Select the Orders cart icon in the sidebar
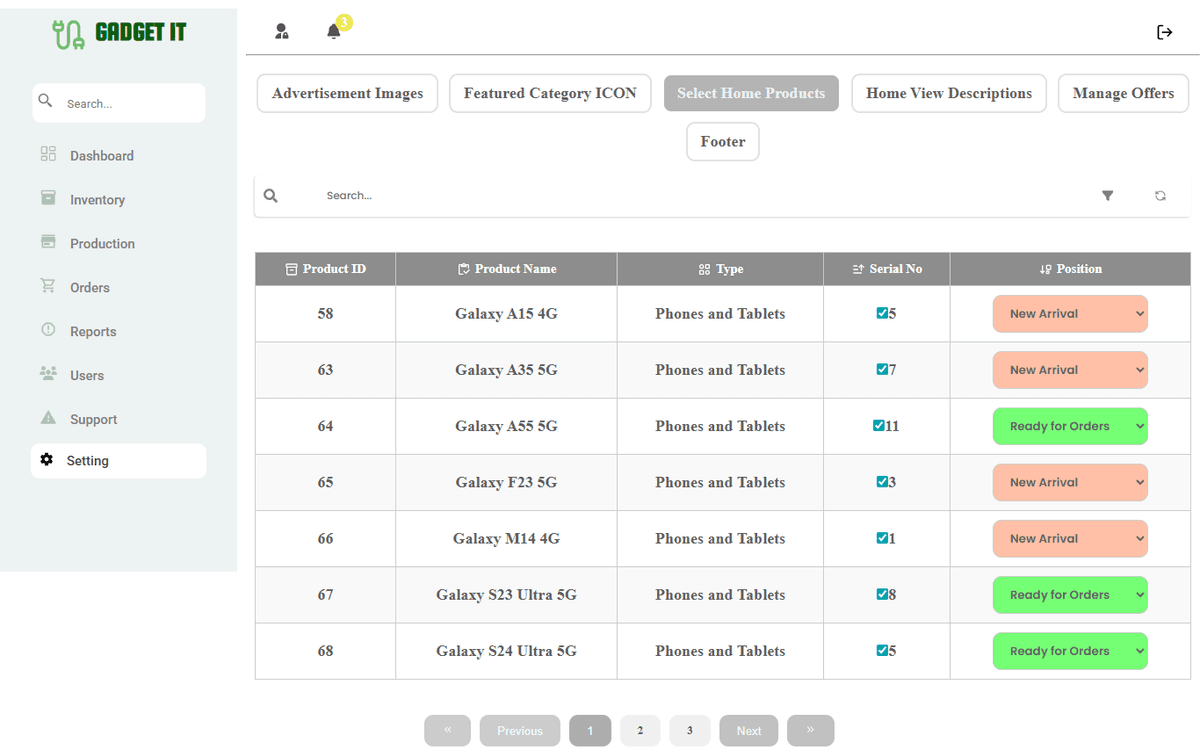This screenshot has height=755, width=1200. click(46, 287)
